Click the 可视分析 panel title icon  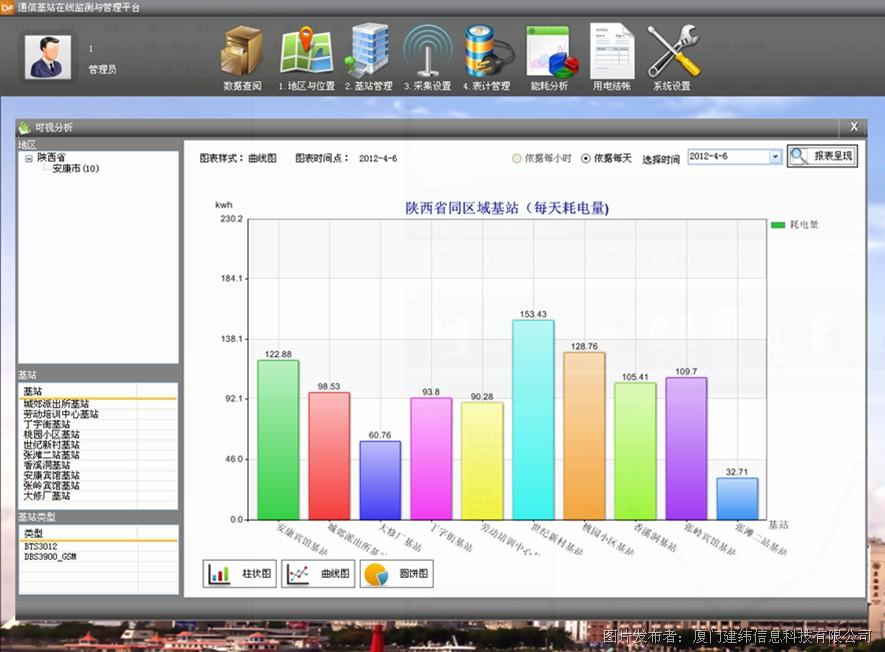(x=24, y=128)
